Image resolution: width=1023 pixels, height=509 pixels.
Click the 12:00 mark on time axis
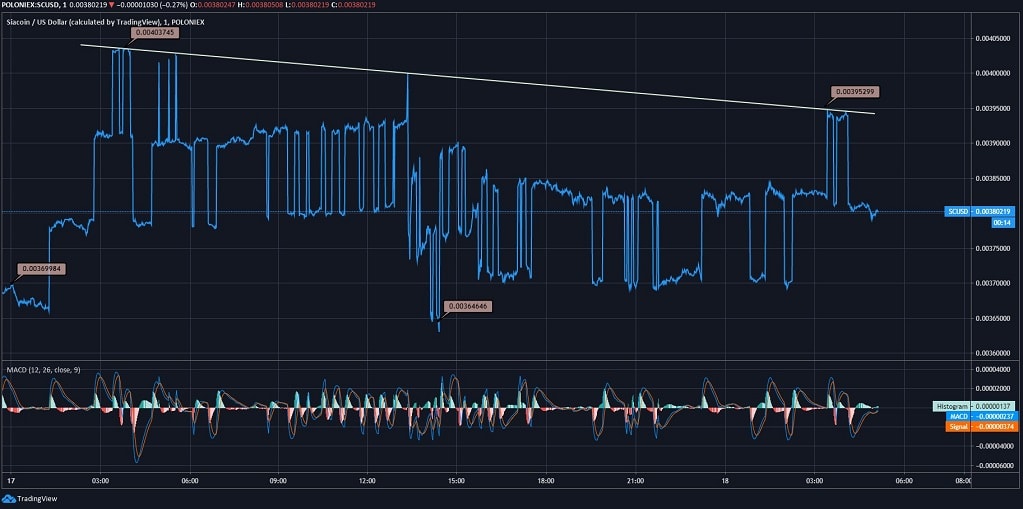click(367, 481)
